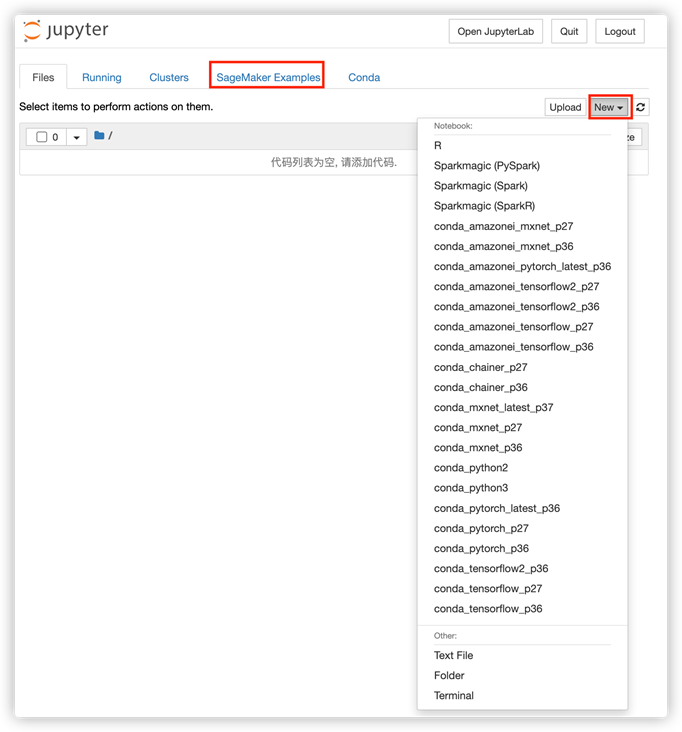682x732 pixels.
Task: Open the selection type dropdown arrow
Action: pyautogui.click(x=77, y=137)
